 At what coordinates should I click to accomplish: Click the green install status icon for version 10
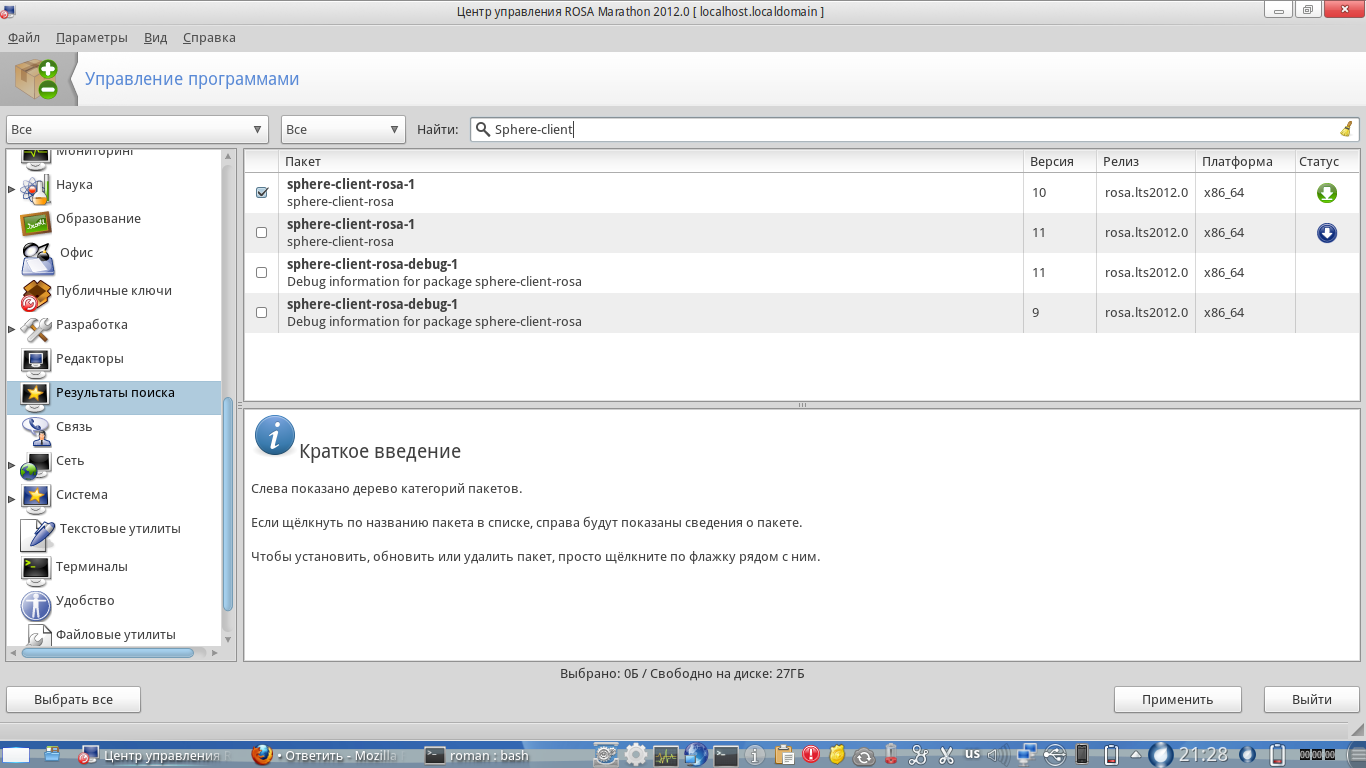tap(1327, 193)
